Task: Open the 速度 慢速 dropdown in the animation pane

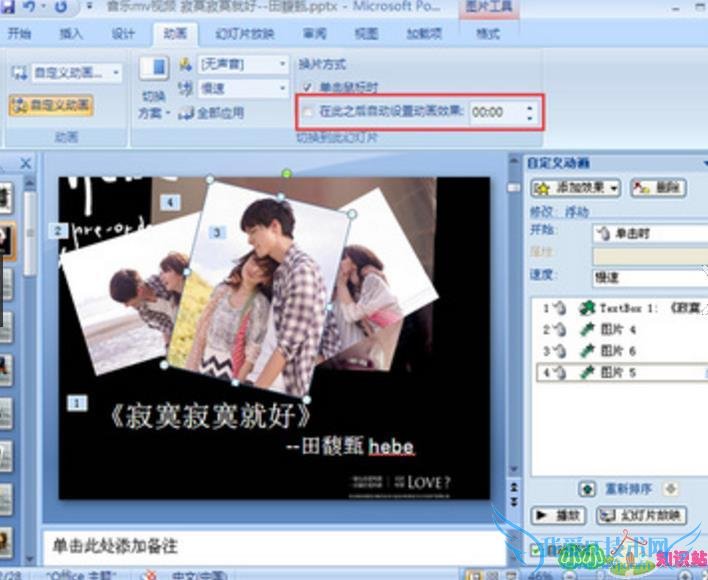Action: (650, 278)
